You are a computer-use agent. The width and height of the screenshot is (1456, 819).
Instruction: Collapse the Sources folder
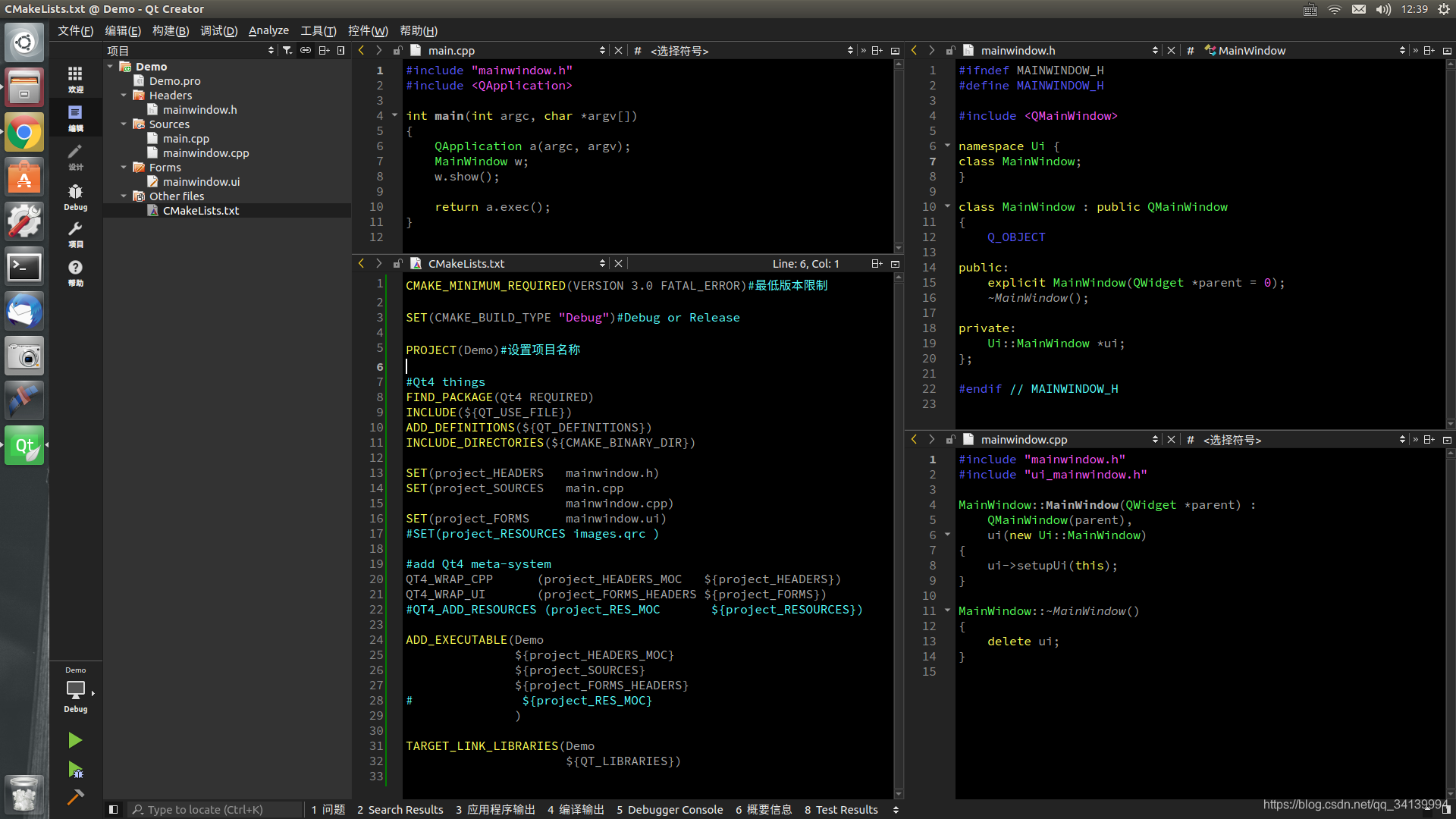[x=124, y=124]
